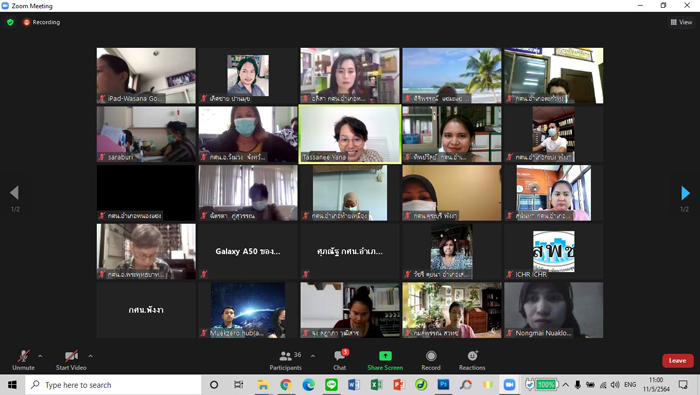Start Video in the meeting toolbar
This screenshot has width=700, height=395.
tap(71, 360)
